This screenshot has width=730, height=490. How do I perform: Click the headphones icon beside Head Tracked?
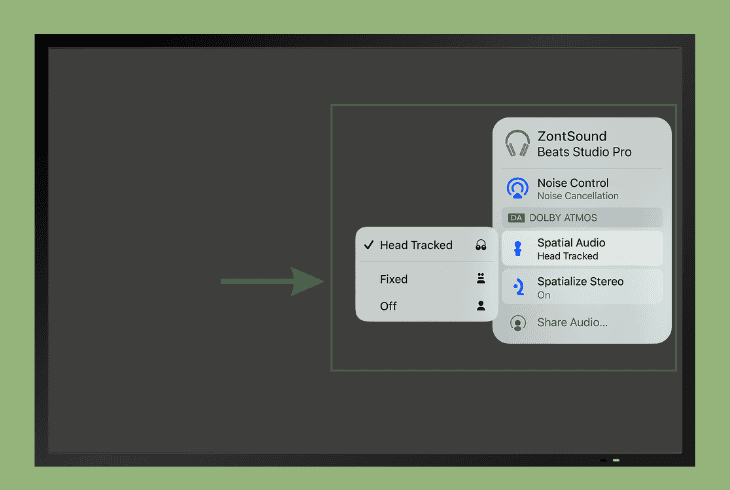(x=481, y=245)
